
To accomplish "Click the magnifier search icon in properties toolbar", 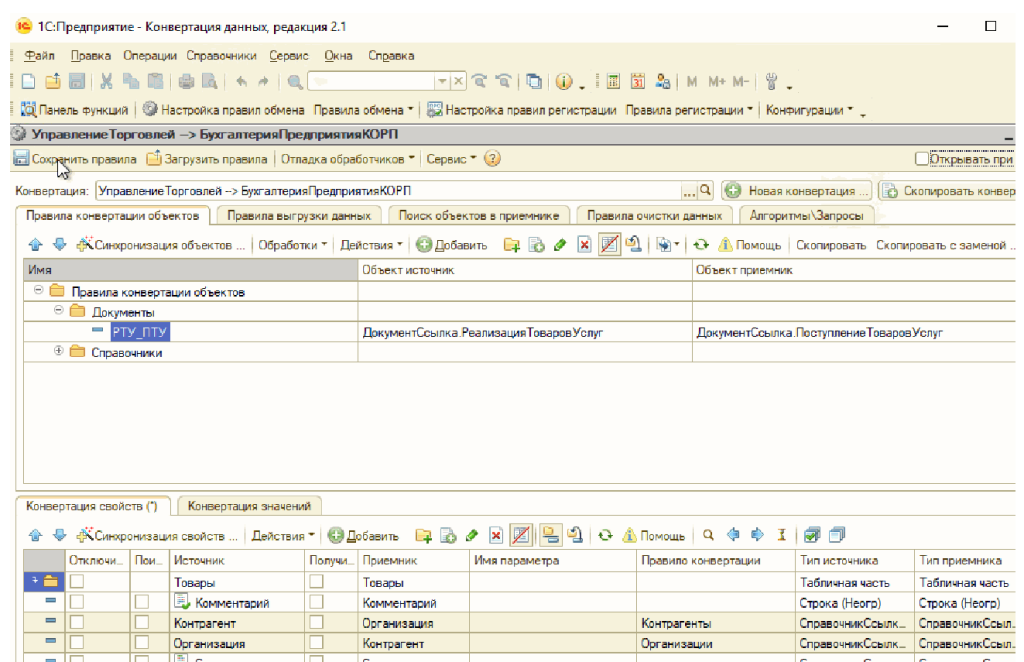I will point(709,536).
